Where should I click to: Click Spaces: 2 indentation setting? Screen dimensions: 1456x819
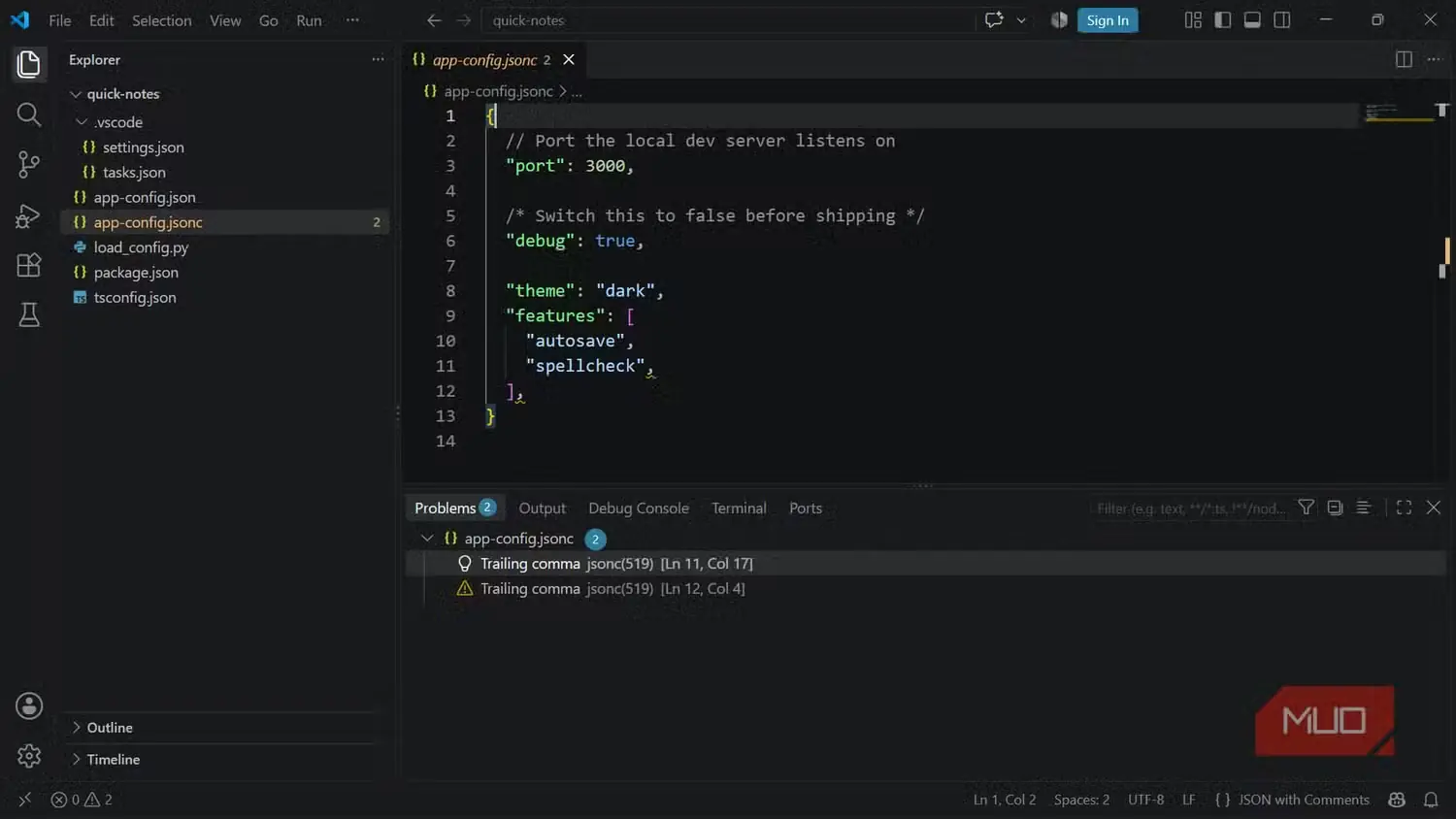click(x=1081, y=800)
